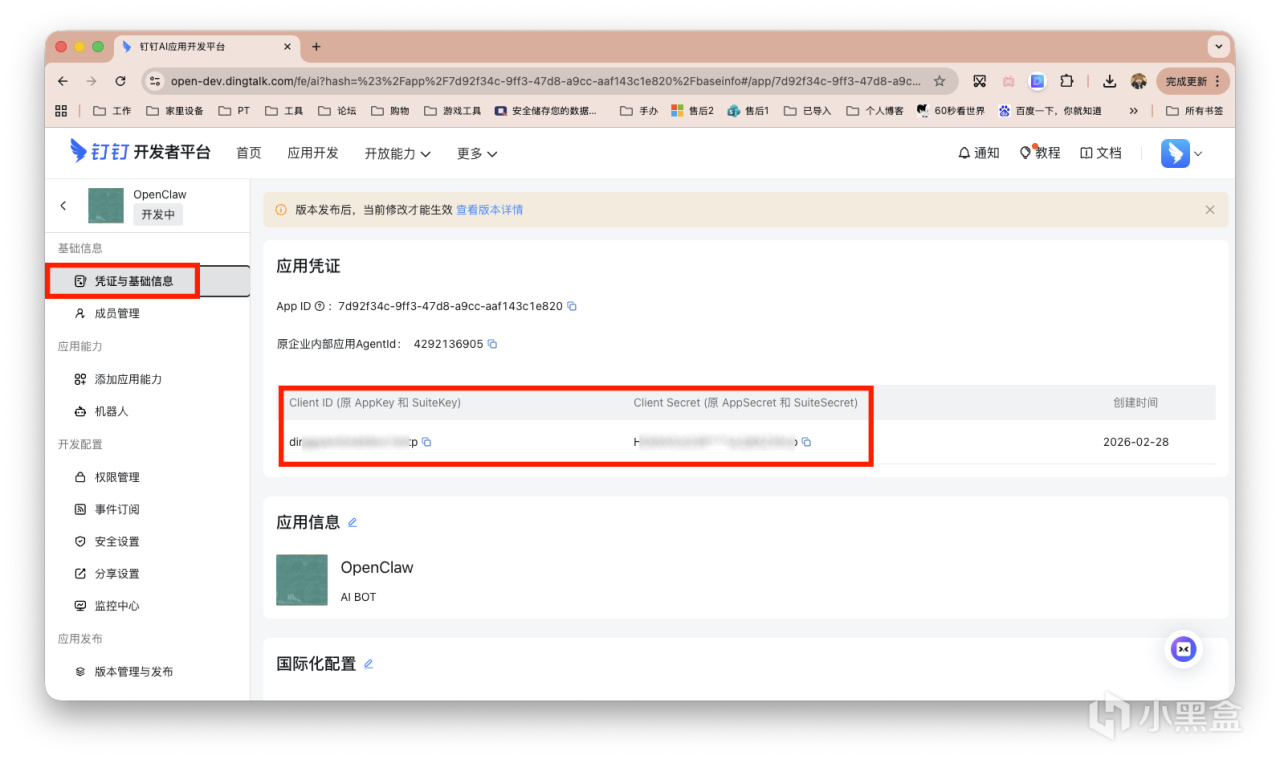Open a new browser tab

[x=316, y=47]
